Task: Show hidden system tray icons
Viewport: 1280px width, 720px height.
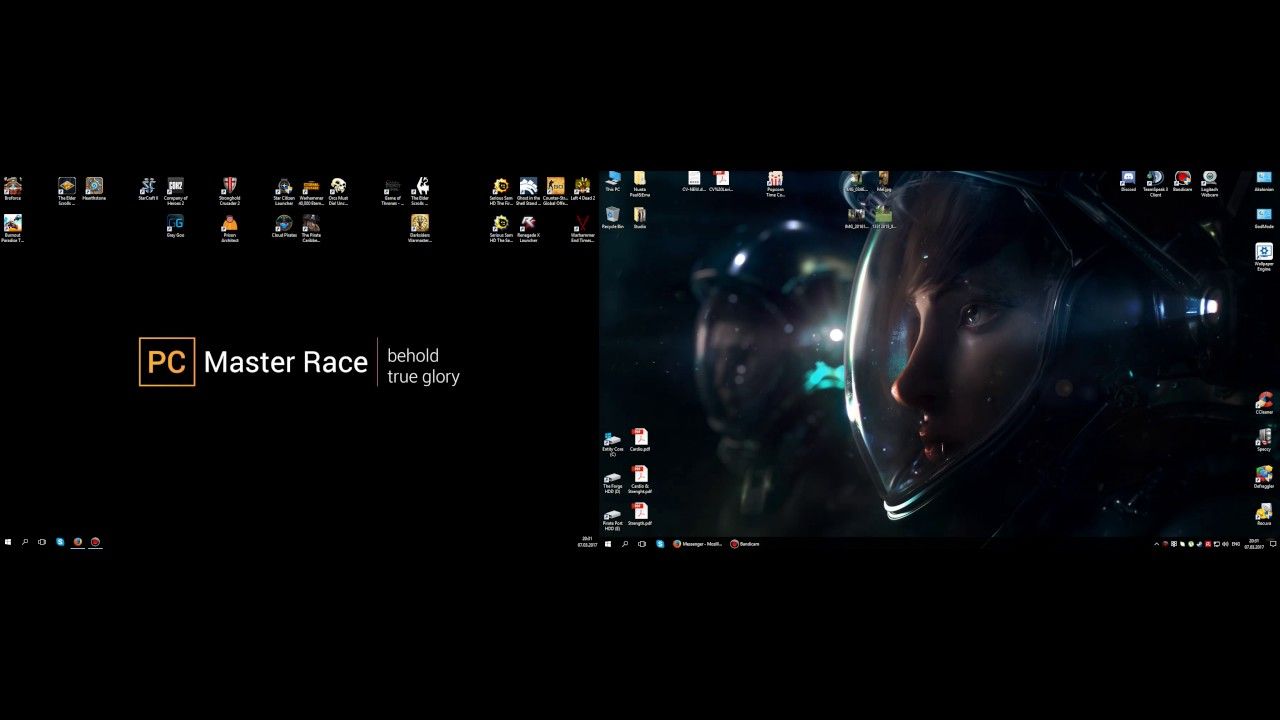Action: coord(1156,544)
